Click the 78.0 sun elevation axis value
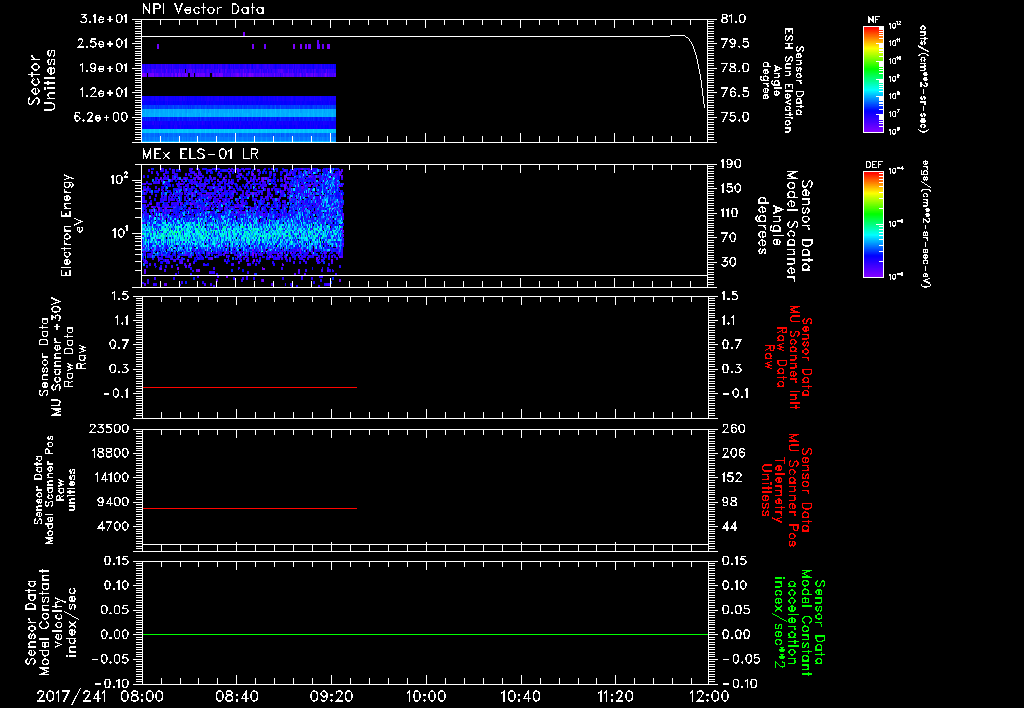 735,68
